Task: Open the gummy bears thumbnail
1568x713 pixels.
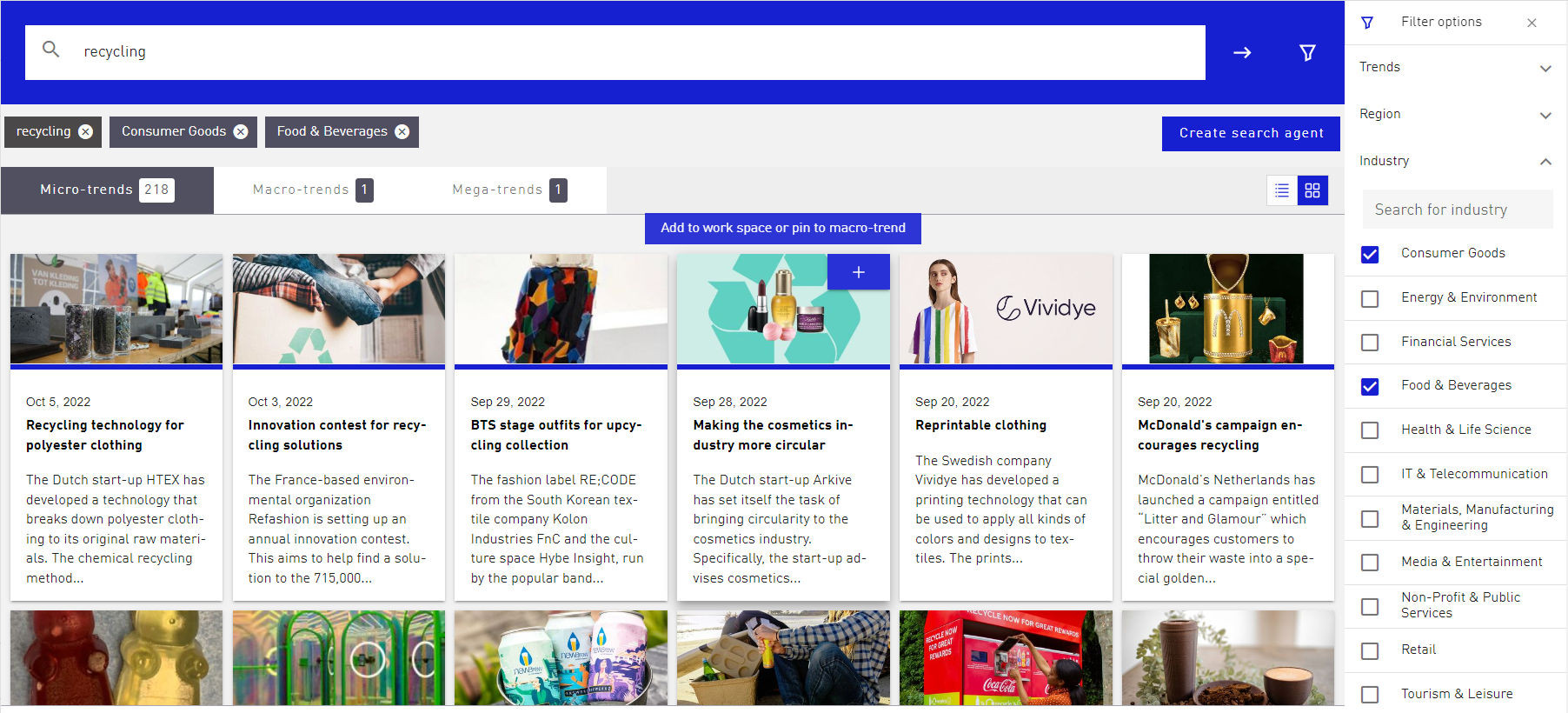Action: coord(116,657)
